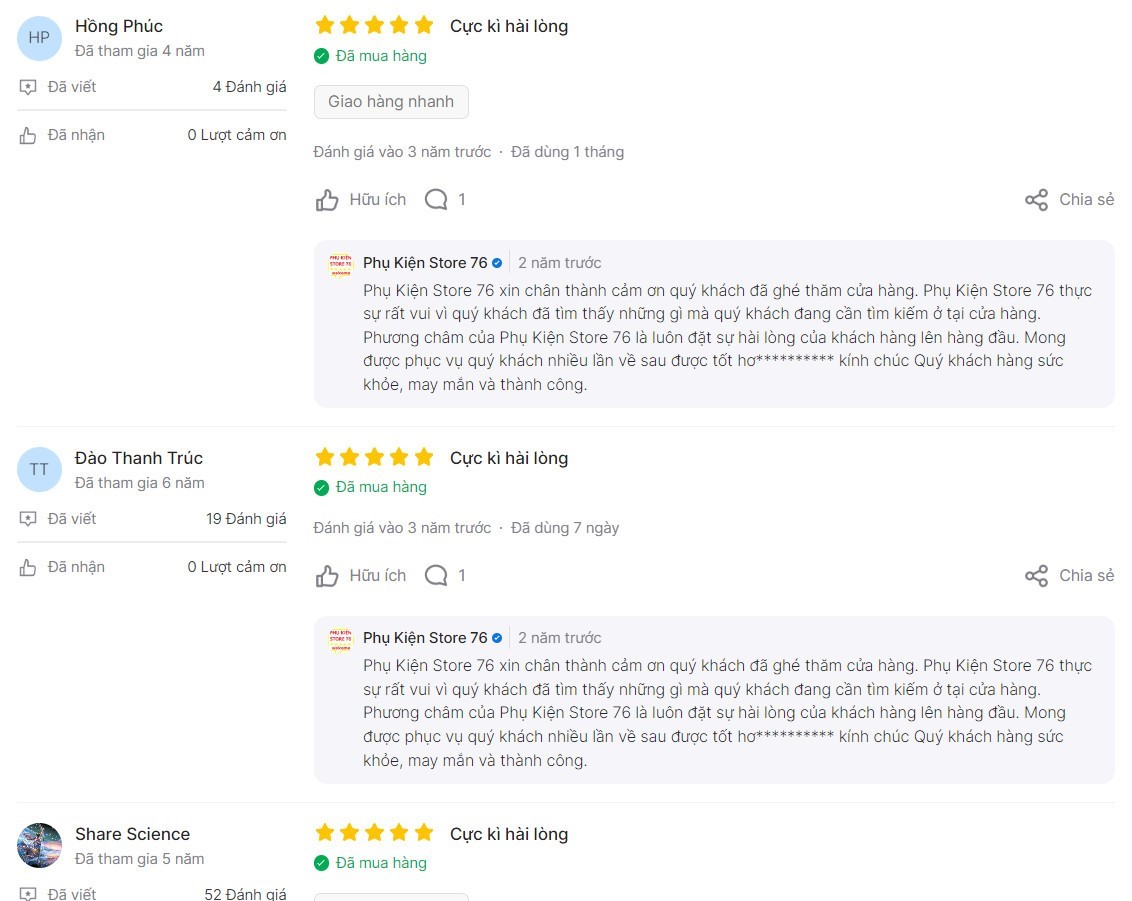
Task: Open Share Science profile picture
Action: pos(39,845)
